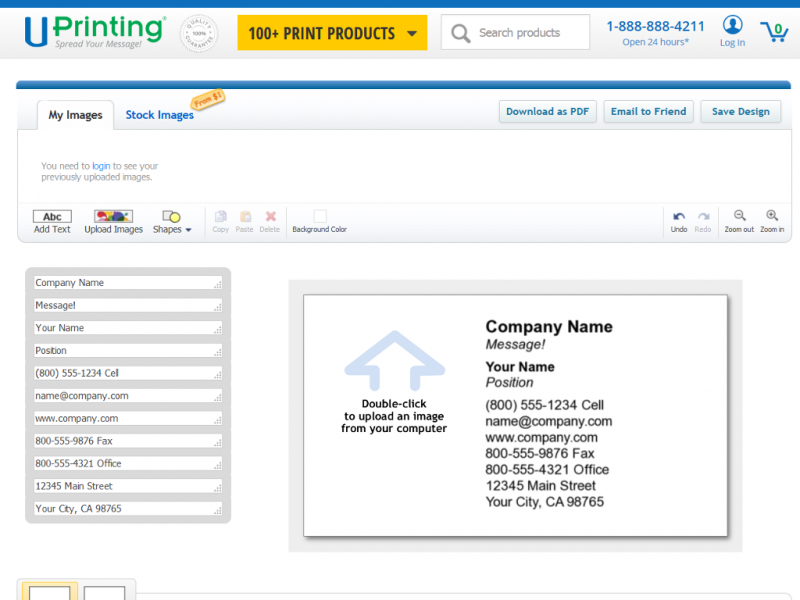Select Company Name text on card preview
Image resolution: width=800 pixels, height=600 pixels.
(x=549, y=327)
